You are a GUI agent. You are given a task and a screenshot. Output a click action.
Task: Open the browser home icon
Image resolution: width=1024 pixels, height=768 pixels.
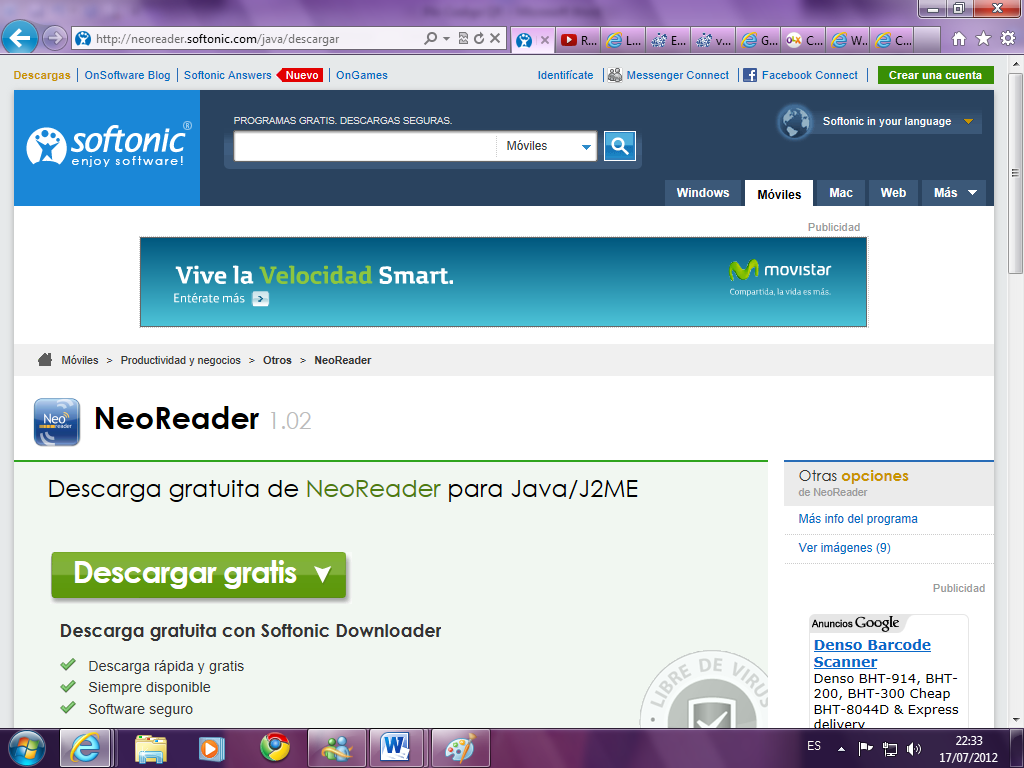pyautogui.click(x=959, y=39)
